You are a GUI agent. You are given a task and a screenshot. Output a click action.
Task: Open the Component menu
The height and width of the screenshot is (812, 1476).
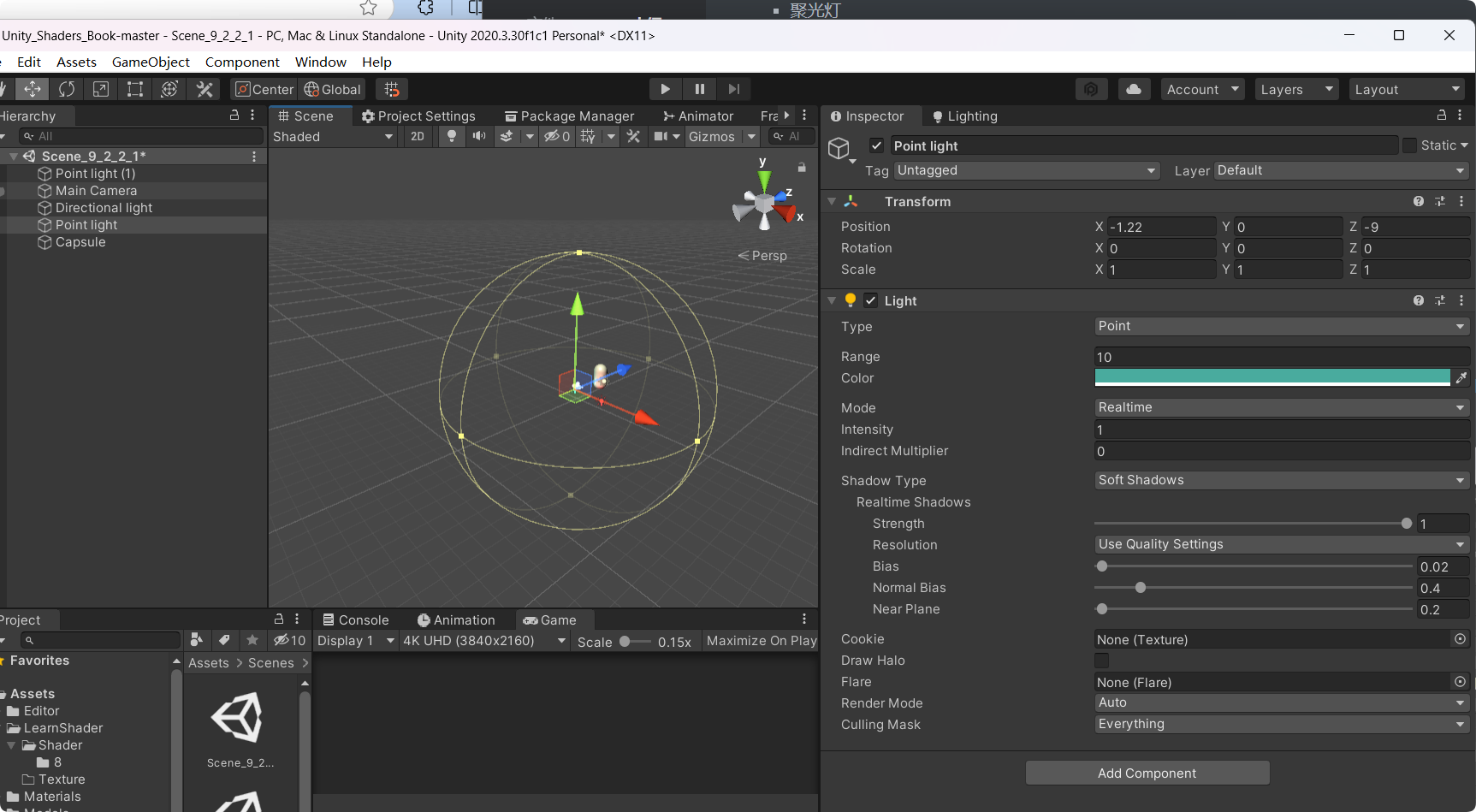click(x=242, y=62)
